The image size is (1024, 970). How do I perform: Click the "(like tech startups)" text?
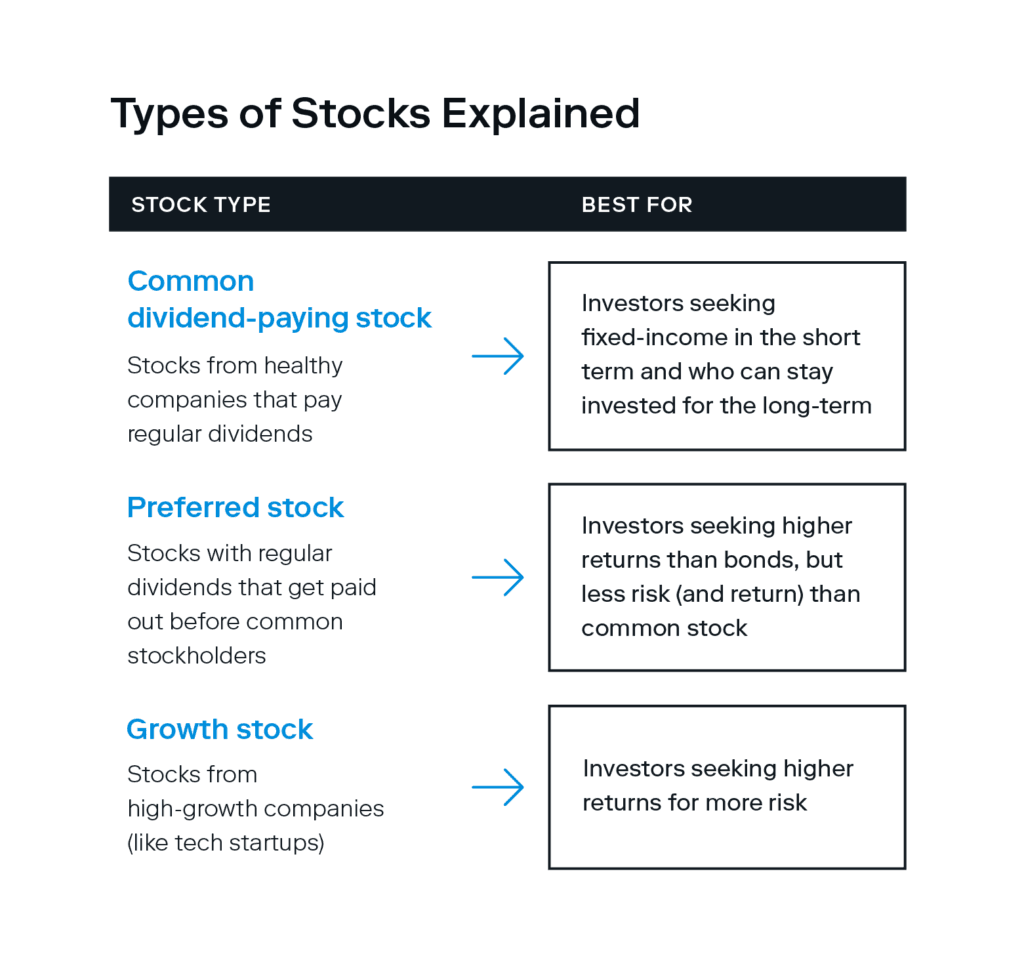tap(226, 842)
